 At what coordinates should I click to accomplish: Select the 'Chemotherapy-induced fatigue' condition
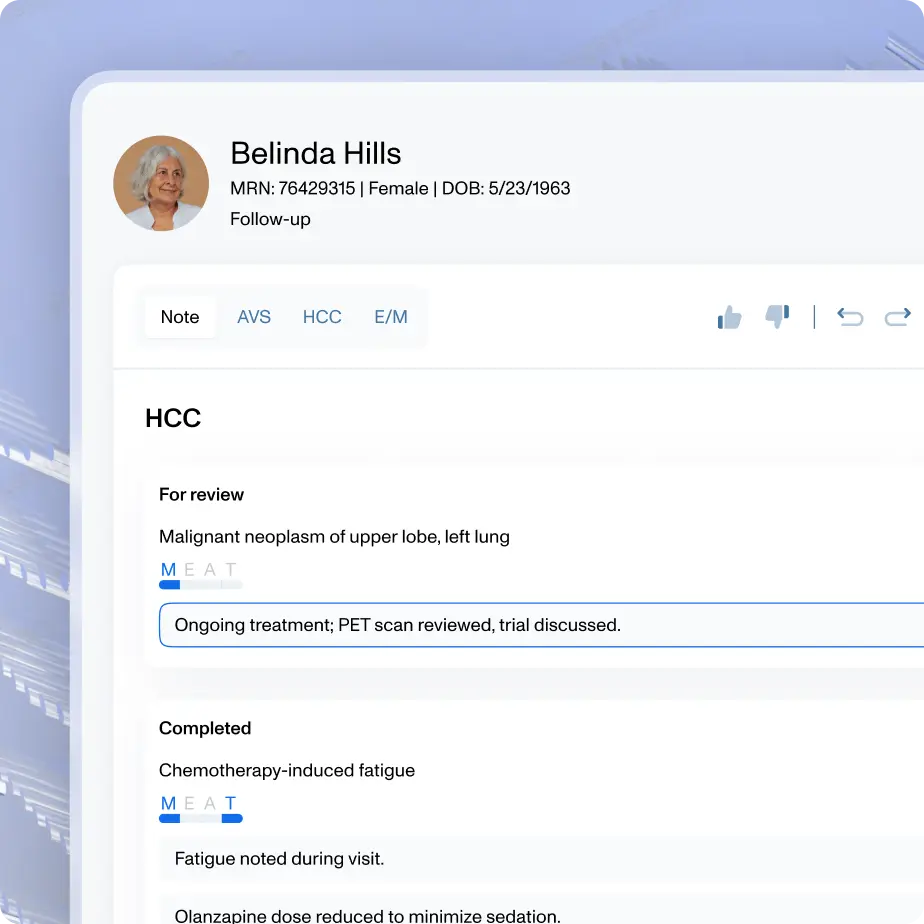tap(287, 770)
